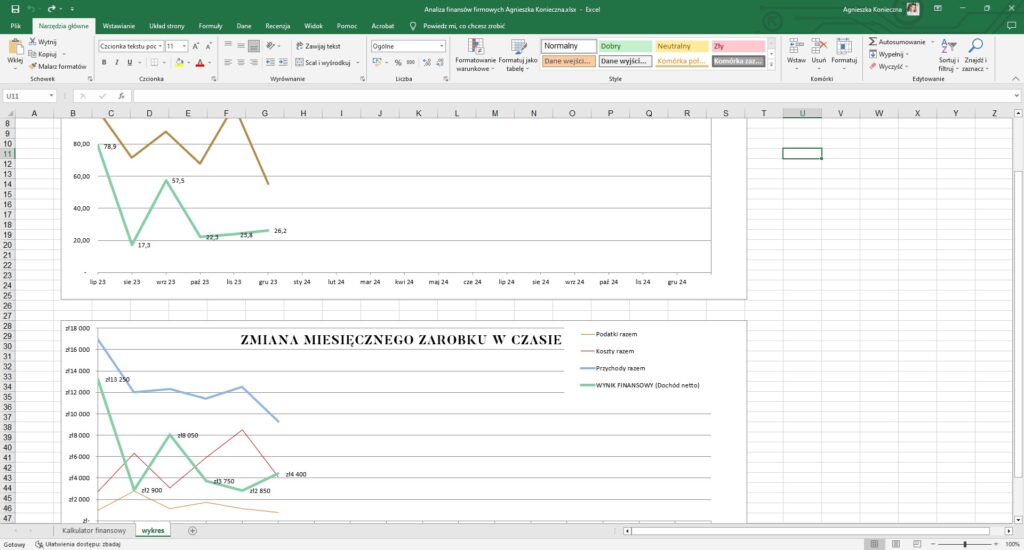Open the font size dropdown
The width and height of the screenshot is (1024, 550).
point(184,46)
